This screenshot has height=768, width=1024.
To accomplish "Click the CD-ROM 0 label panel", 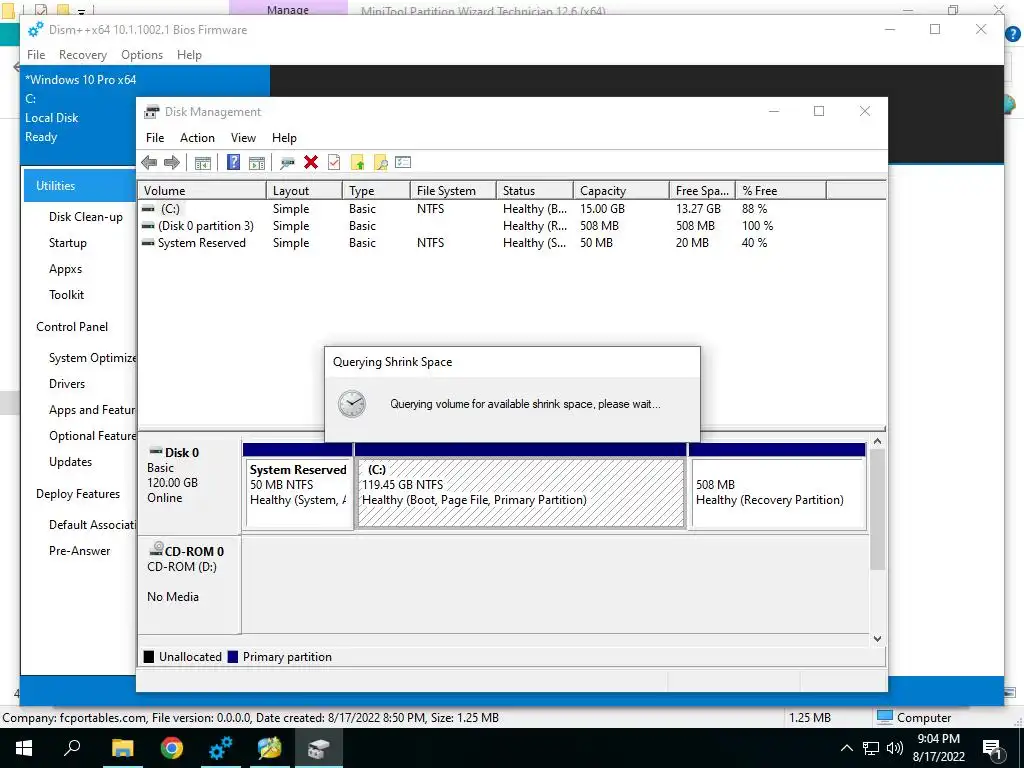I will [x=189, y=584].
